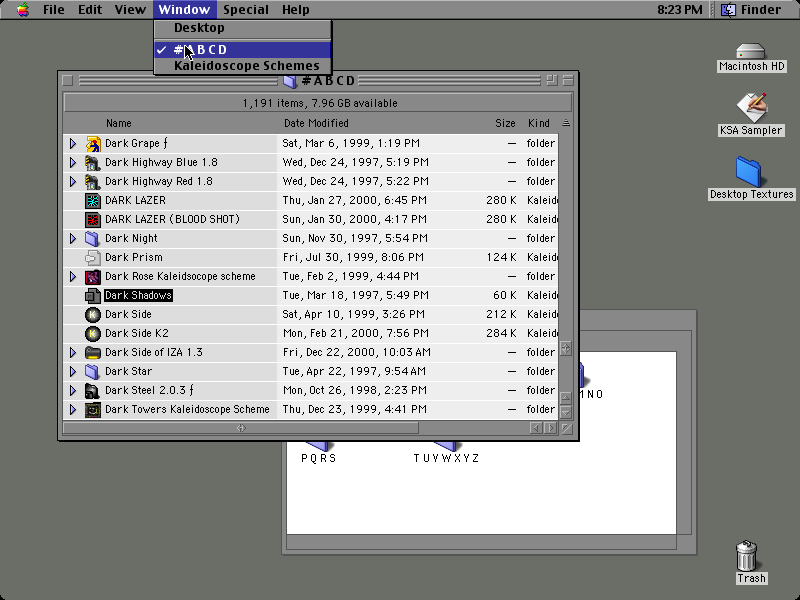The image size is (800, 600).
Task: Click the Dark Grape folder icon
Action: pyautogui.click(x=93, y=143)
